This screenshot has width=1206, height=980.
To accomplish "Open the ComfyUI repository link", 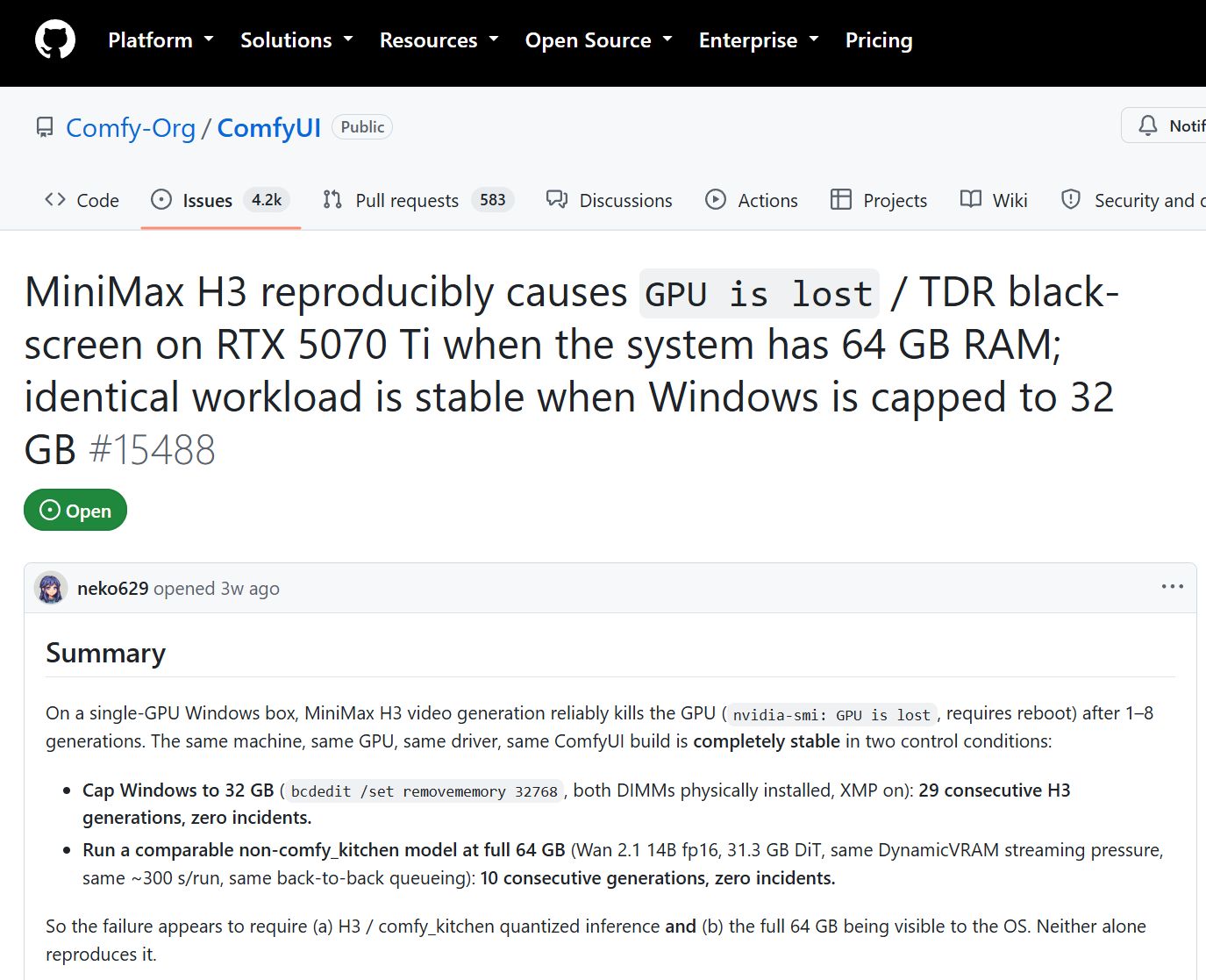I will tap(269, 128).
